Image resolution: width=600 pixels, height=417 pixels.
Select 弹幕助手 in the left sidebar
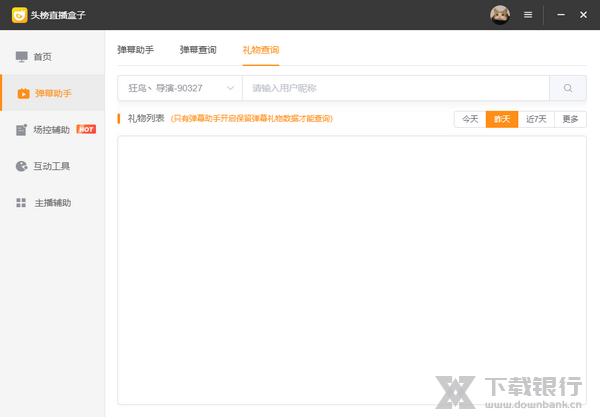(x=52, y=93)
